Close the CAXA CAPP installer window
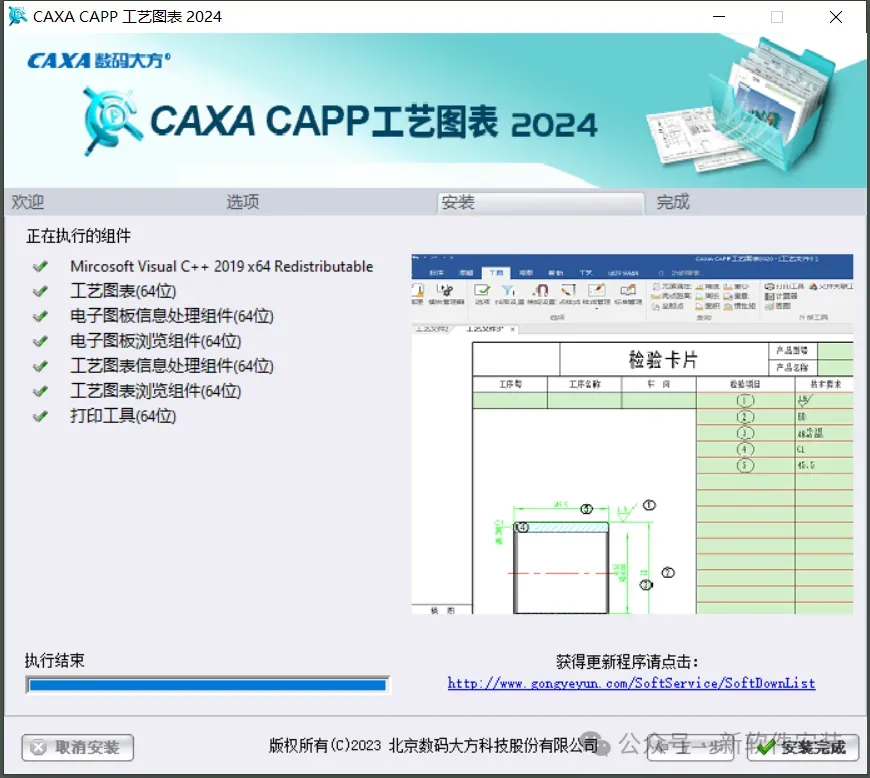The image size is (870, 778). click(836, 17)
